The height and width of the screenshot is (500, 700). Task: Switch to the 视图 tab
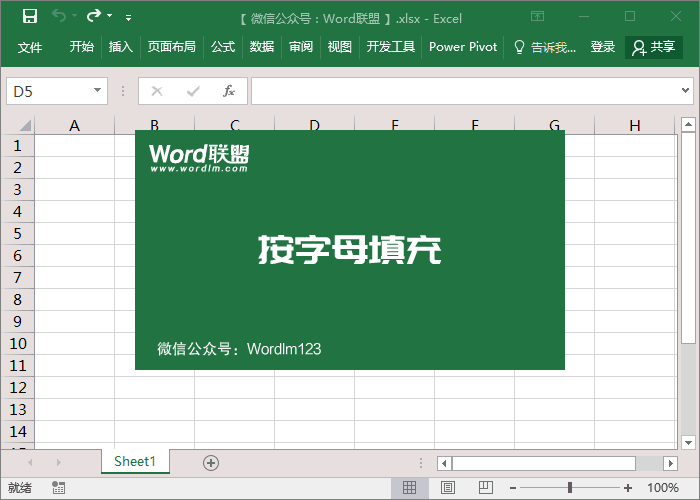pos(339,47)
